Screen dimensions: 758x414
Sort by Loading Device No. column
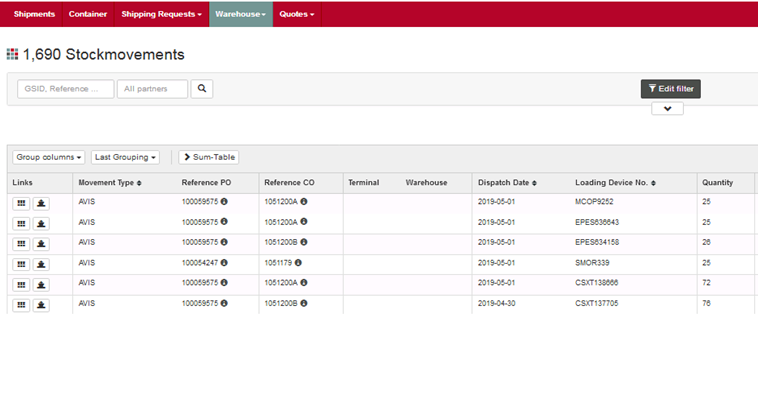pyautogui.click(x=615, y=183)
